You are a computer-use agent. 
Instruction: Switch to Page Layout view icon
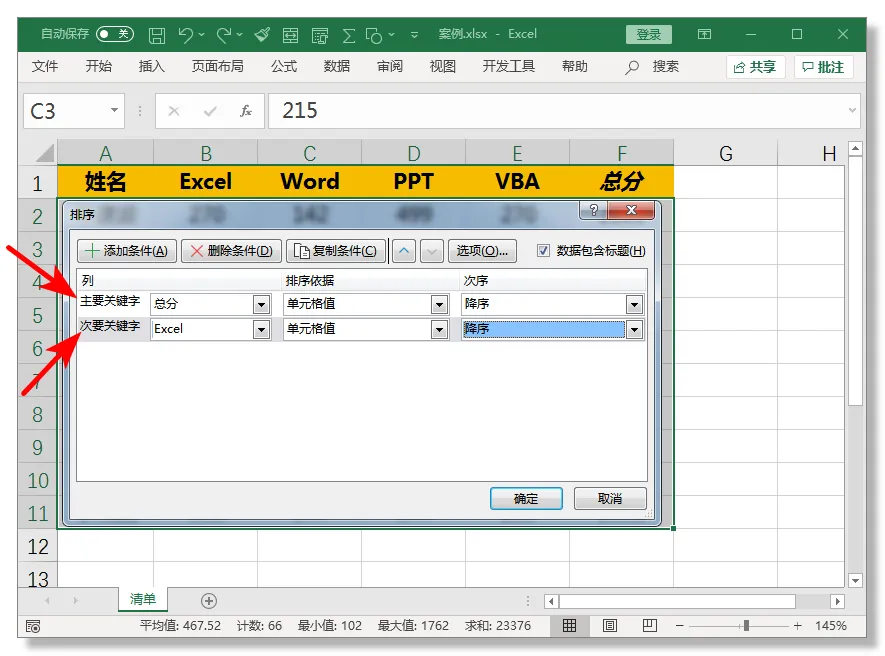click(610, 625)
